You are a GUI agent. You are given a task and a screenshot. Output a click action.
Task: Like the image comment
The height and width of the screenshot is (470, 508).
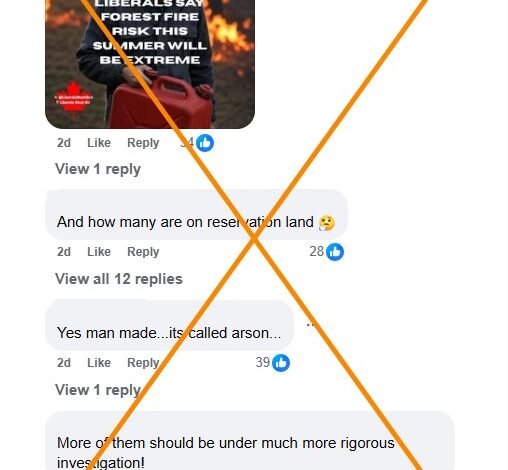click(99, 143)
